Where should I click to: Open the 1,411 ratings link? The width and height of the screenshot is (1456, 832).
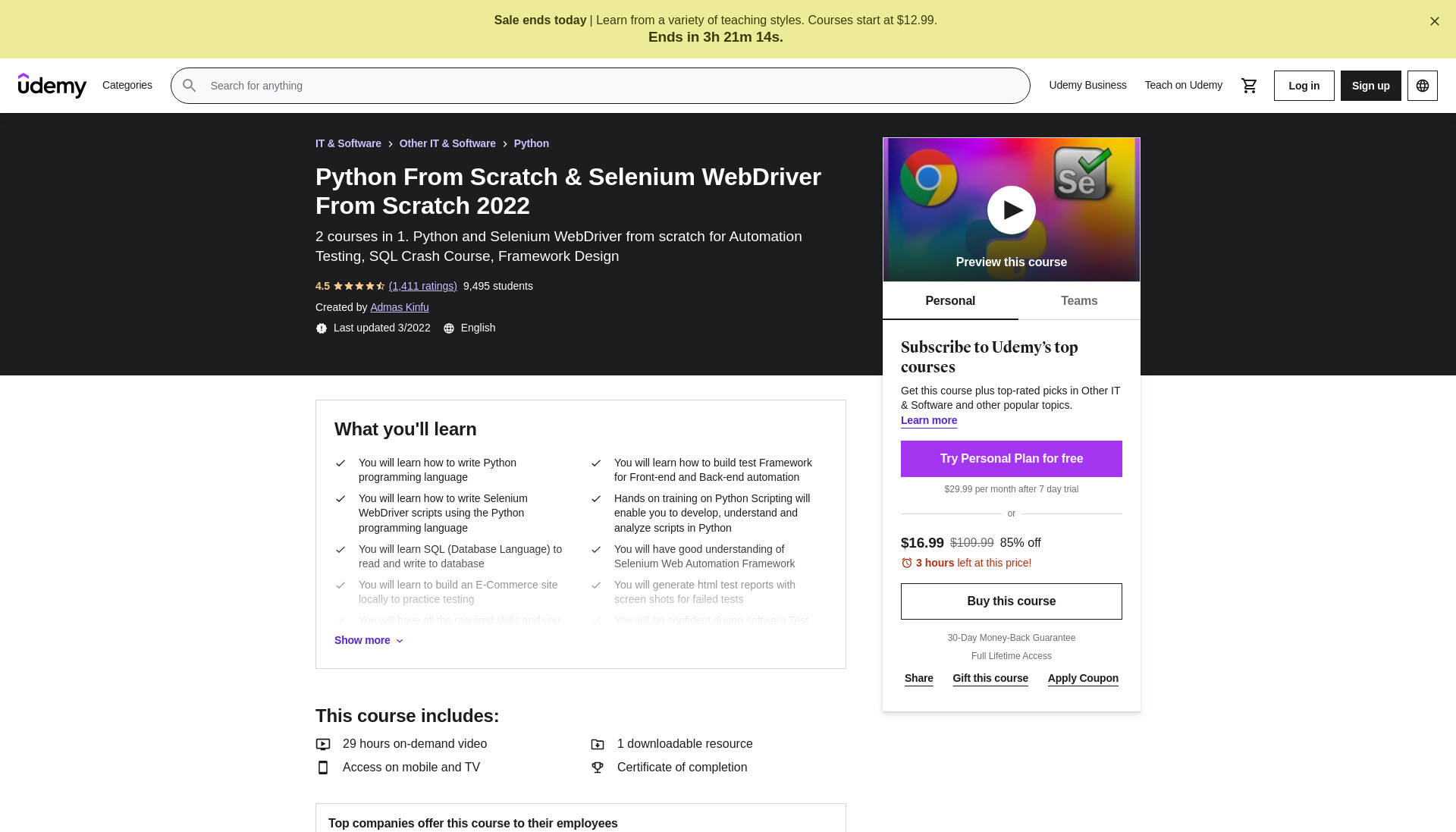(x=423, y=286)
